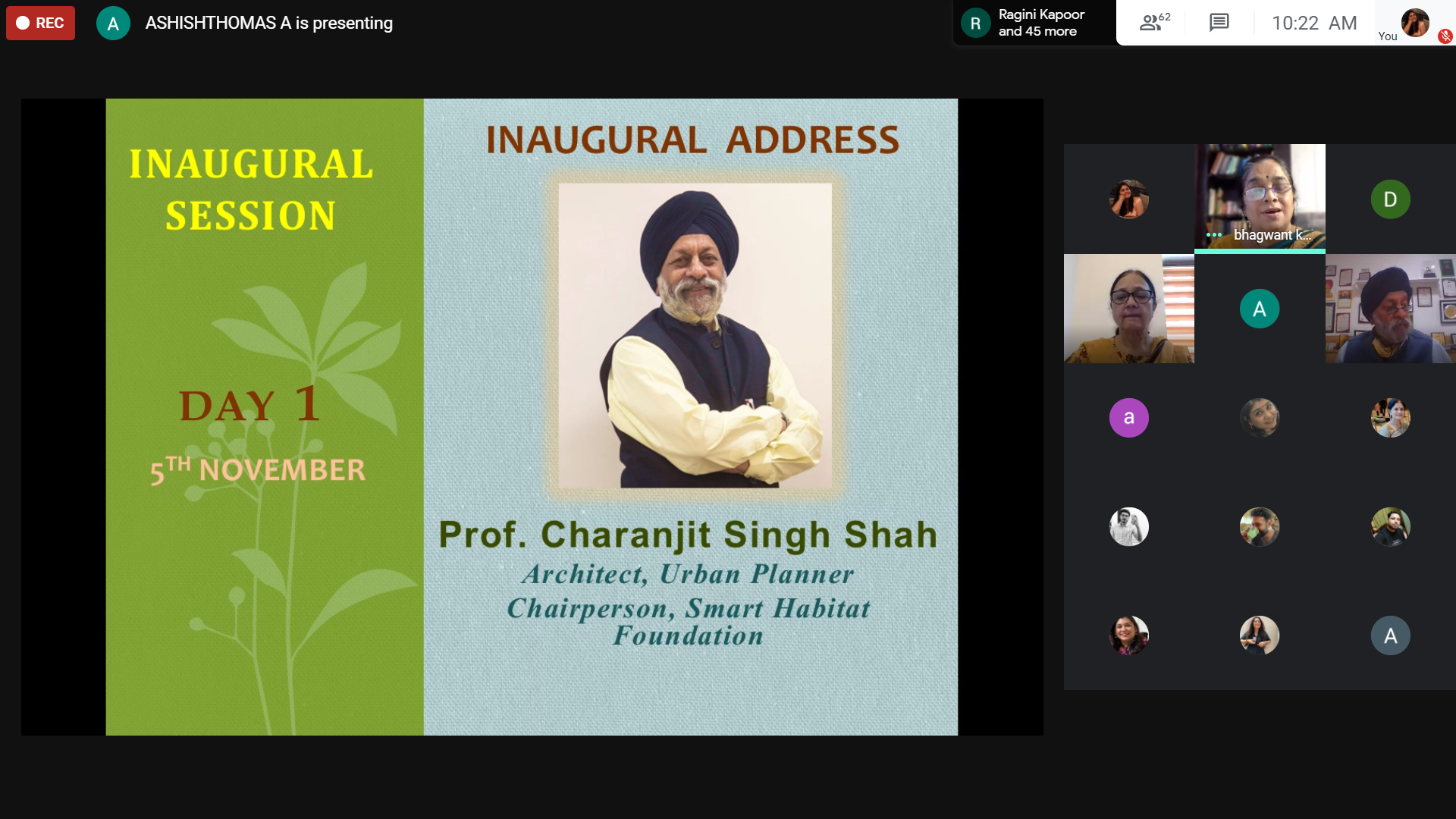Click the Inaugural Address presentation slide

coord(531,416)
